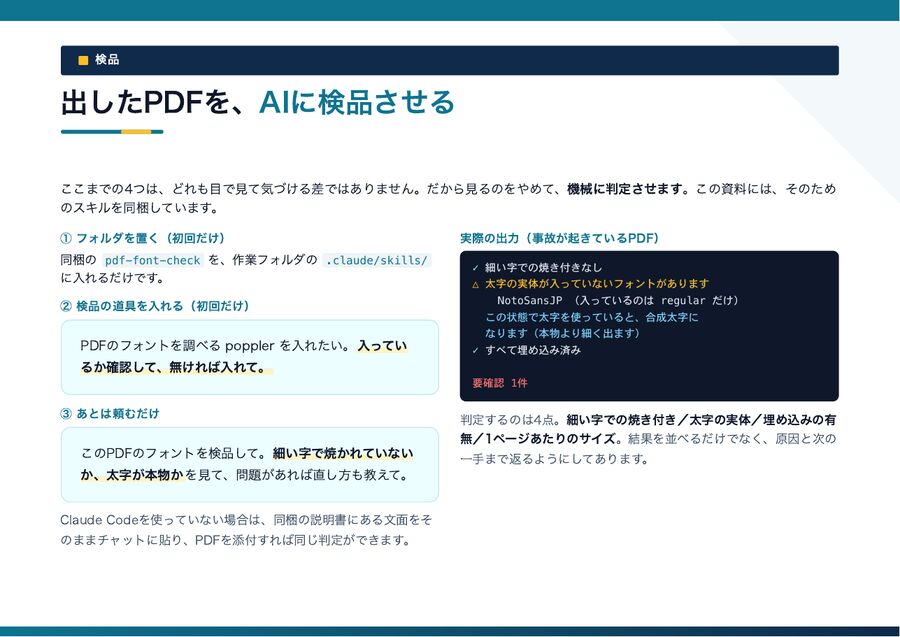
Task: Click terminal line なります（本物より細く出ます）
Action: pyautogui.click(x=562, y=333)
